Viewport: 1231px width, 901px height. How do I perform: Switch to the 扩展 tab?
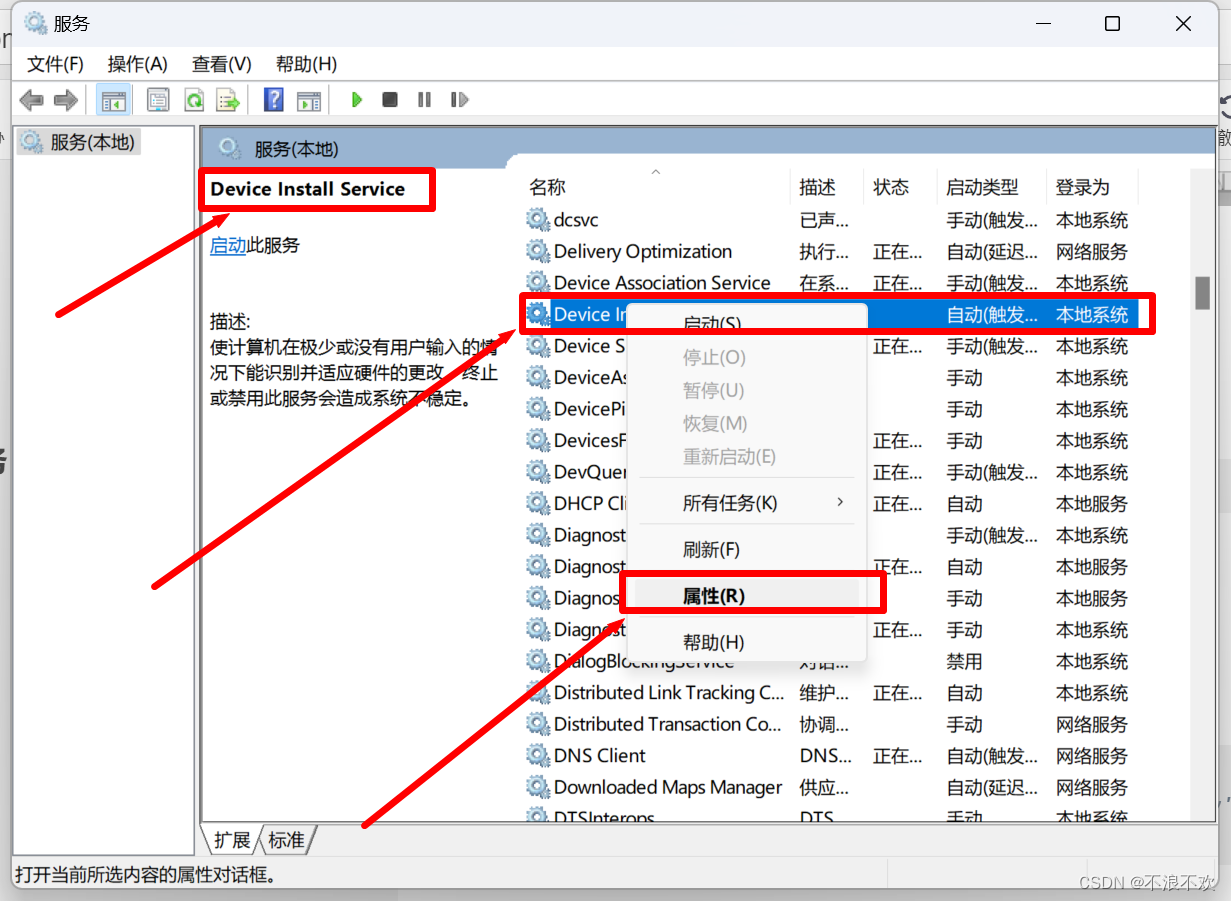point(232,839)
